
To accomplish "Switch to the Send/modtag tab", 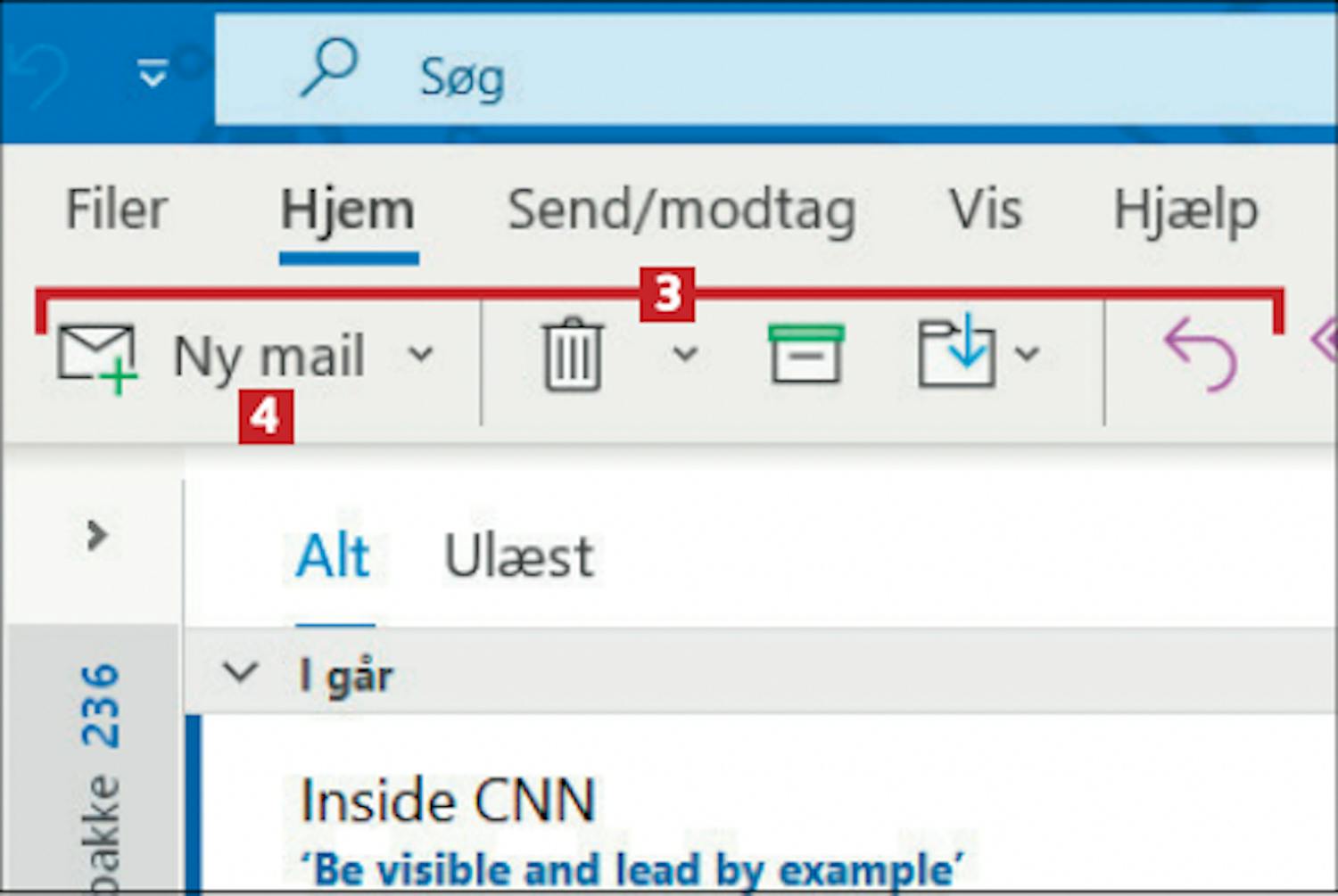I will 681,212.
